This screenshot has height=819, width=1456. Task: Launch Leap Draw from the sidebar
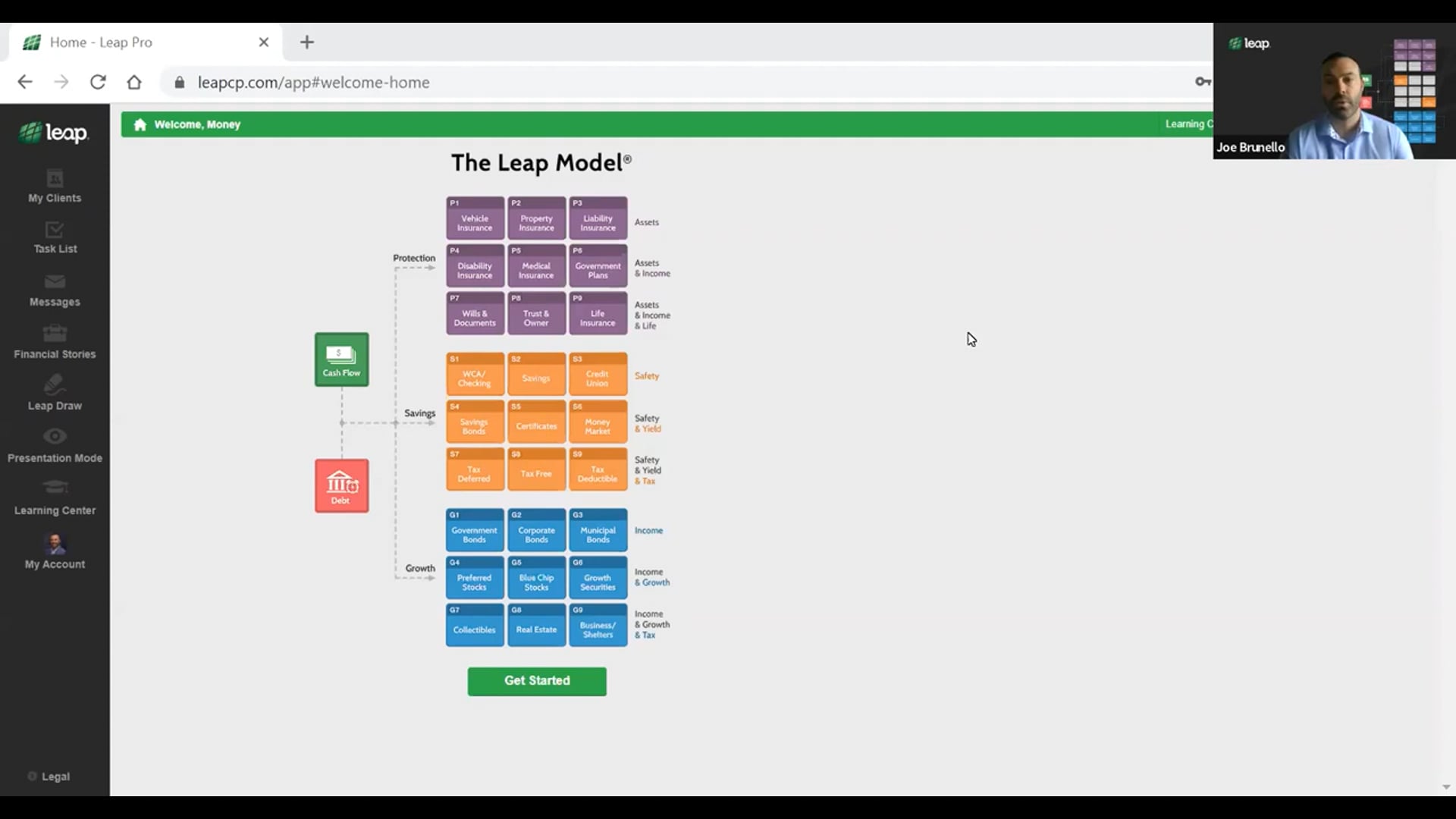(x=55, y=394)
